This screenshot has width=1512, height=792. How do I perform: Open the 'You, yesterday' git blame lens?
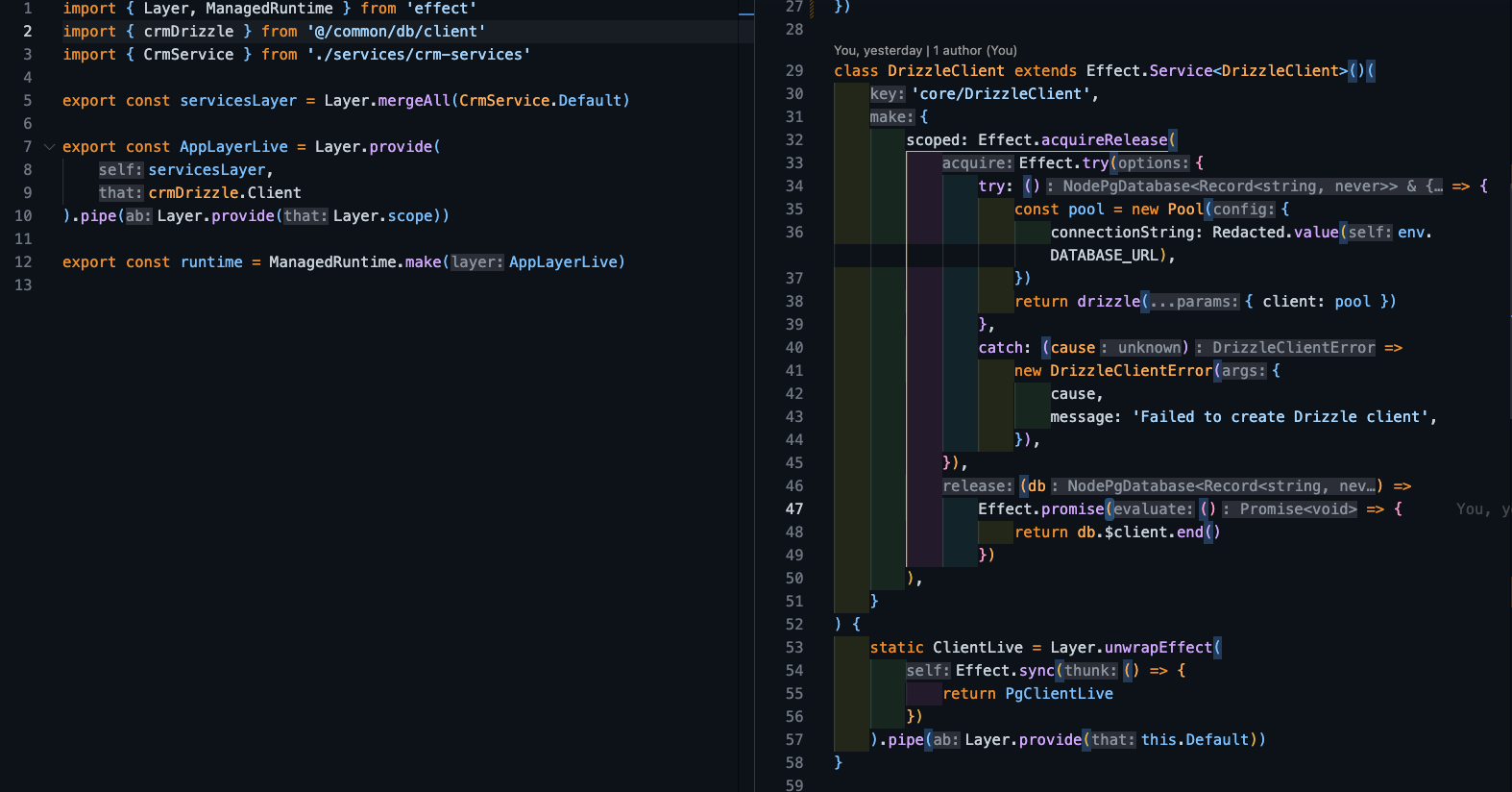[x=878, y=51]
